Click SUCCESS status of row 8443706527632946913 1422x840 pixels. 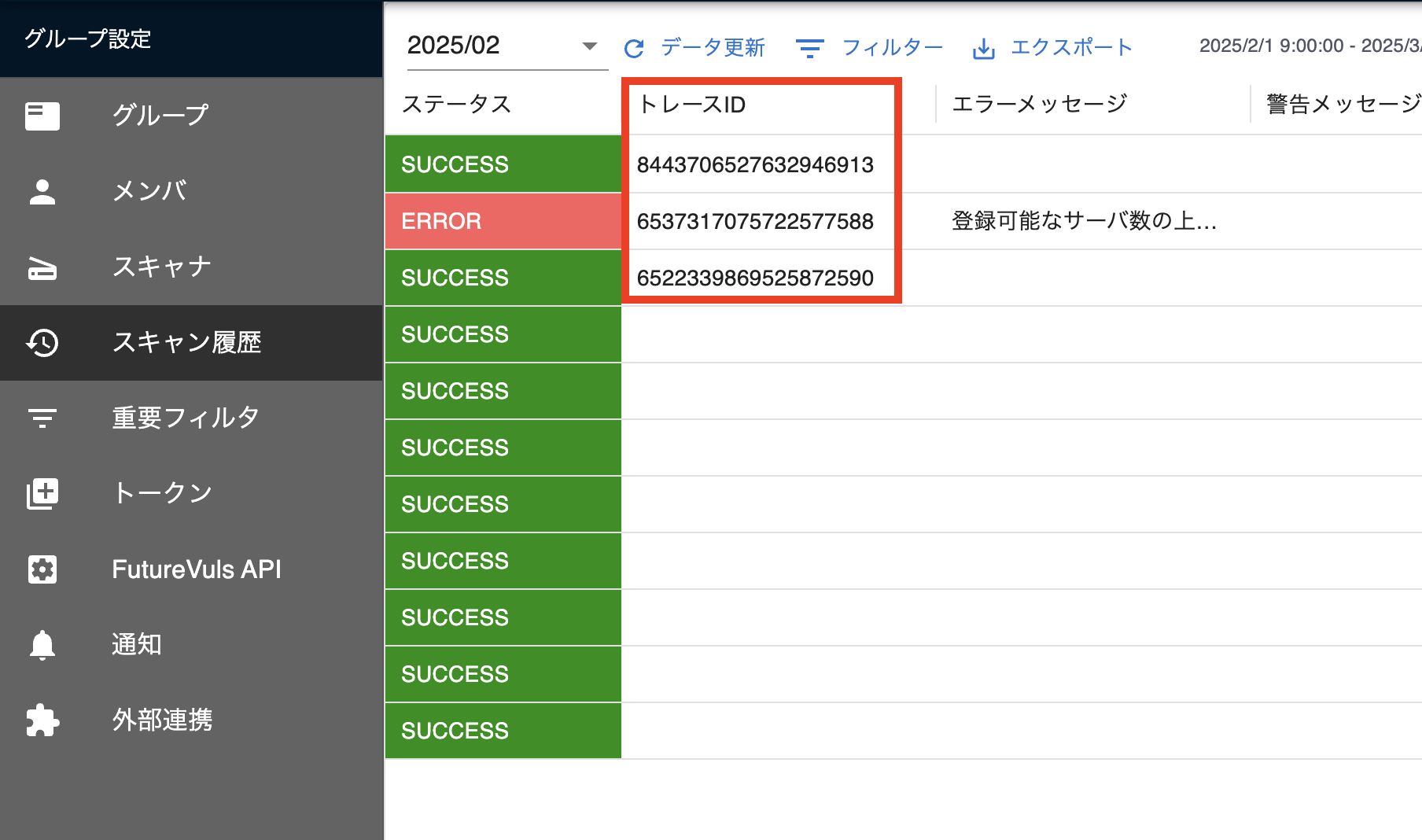[x=503, y=164]
